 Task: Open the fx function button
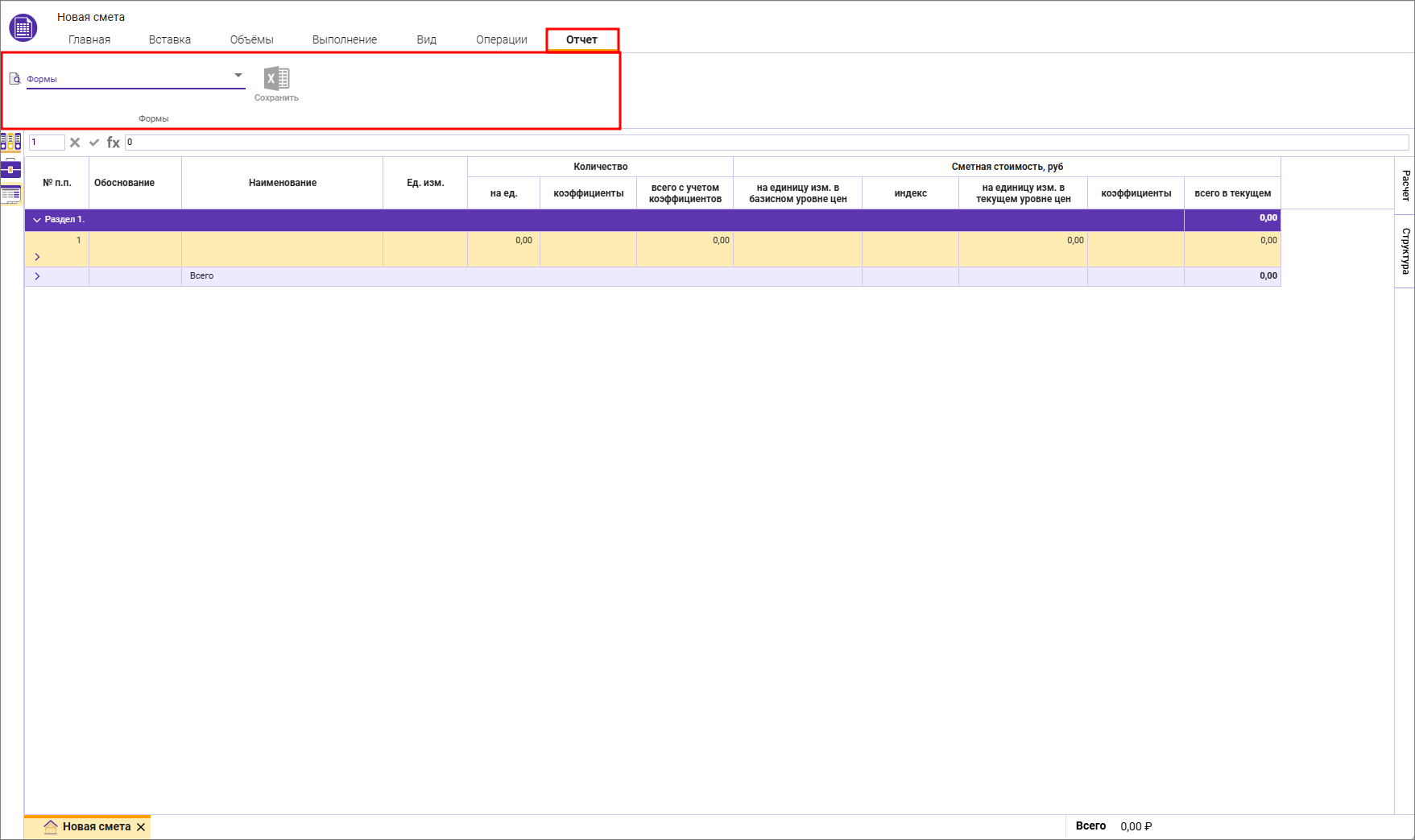coord(114,143)
